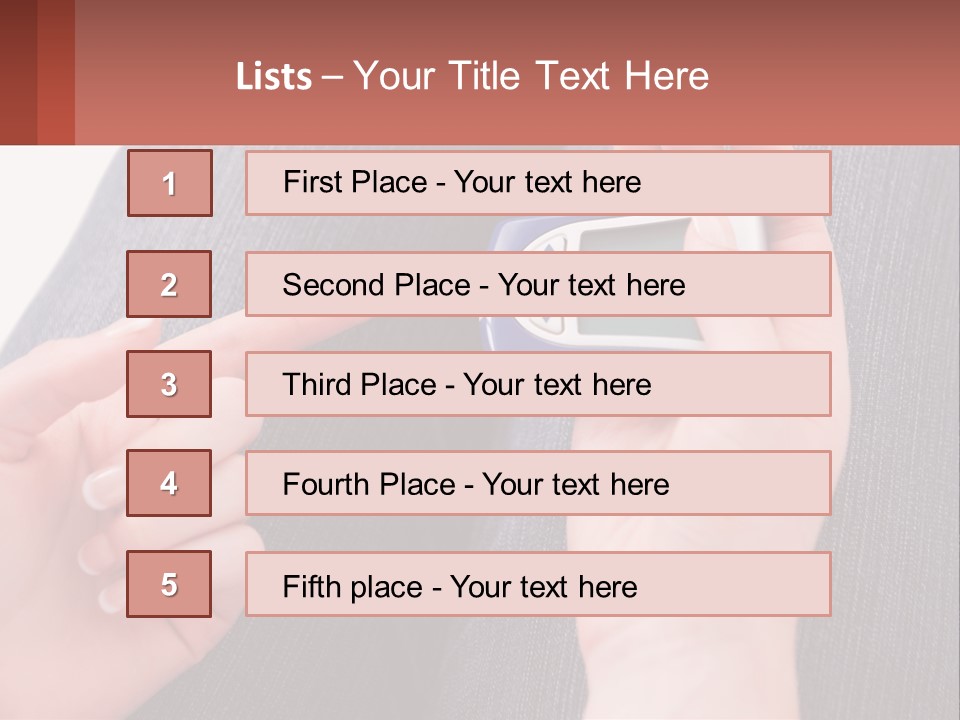This screenshot has height=720, width=960.
Task: Select the First Place text box
Action: click(x=538, y=183)
